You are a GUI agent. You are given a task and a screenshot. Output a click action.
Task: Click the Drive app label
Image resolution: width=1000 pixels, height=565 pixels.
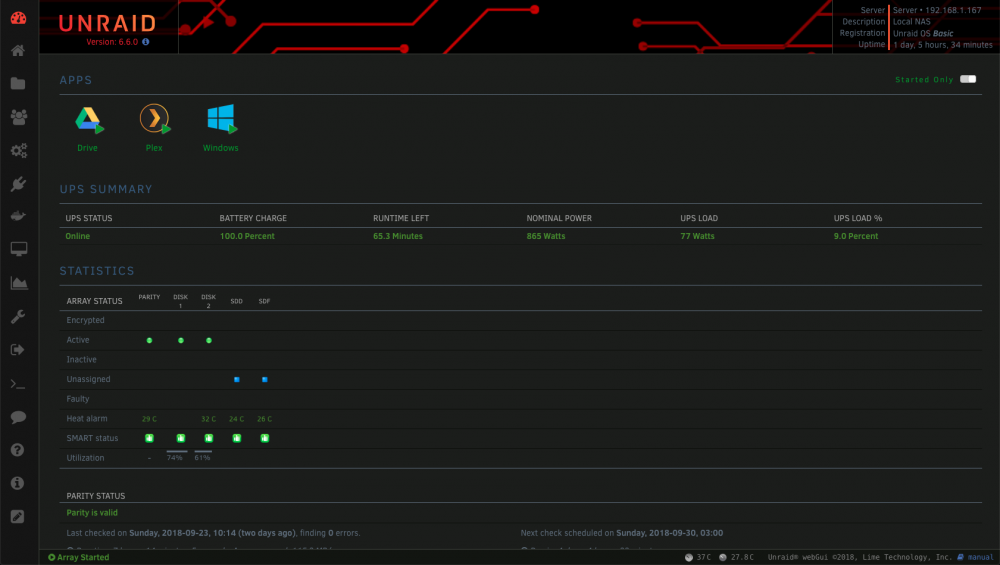coord(87,148)
